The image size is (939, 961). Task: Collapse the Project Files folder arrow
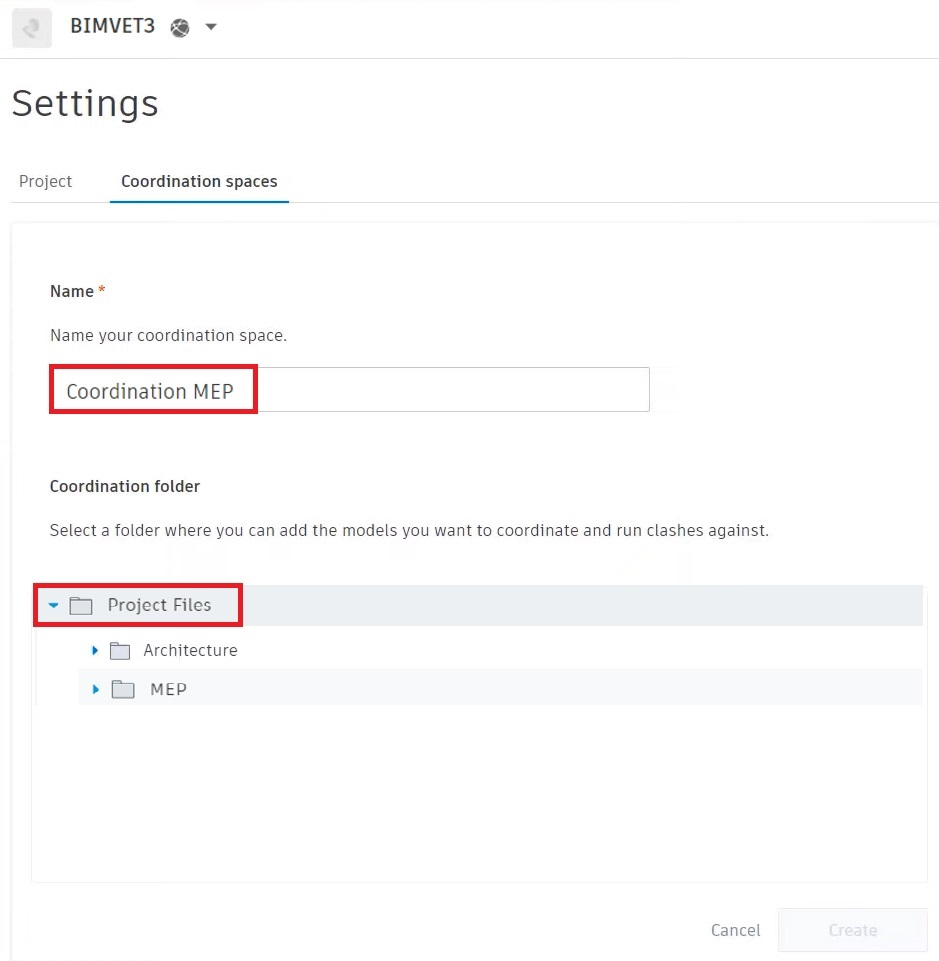[53, 605]
